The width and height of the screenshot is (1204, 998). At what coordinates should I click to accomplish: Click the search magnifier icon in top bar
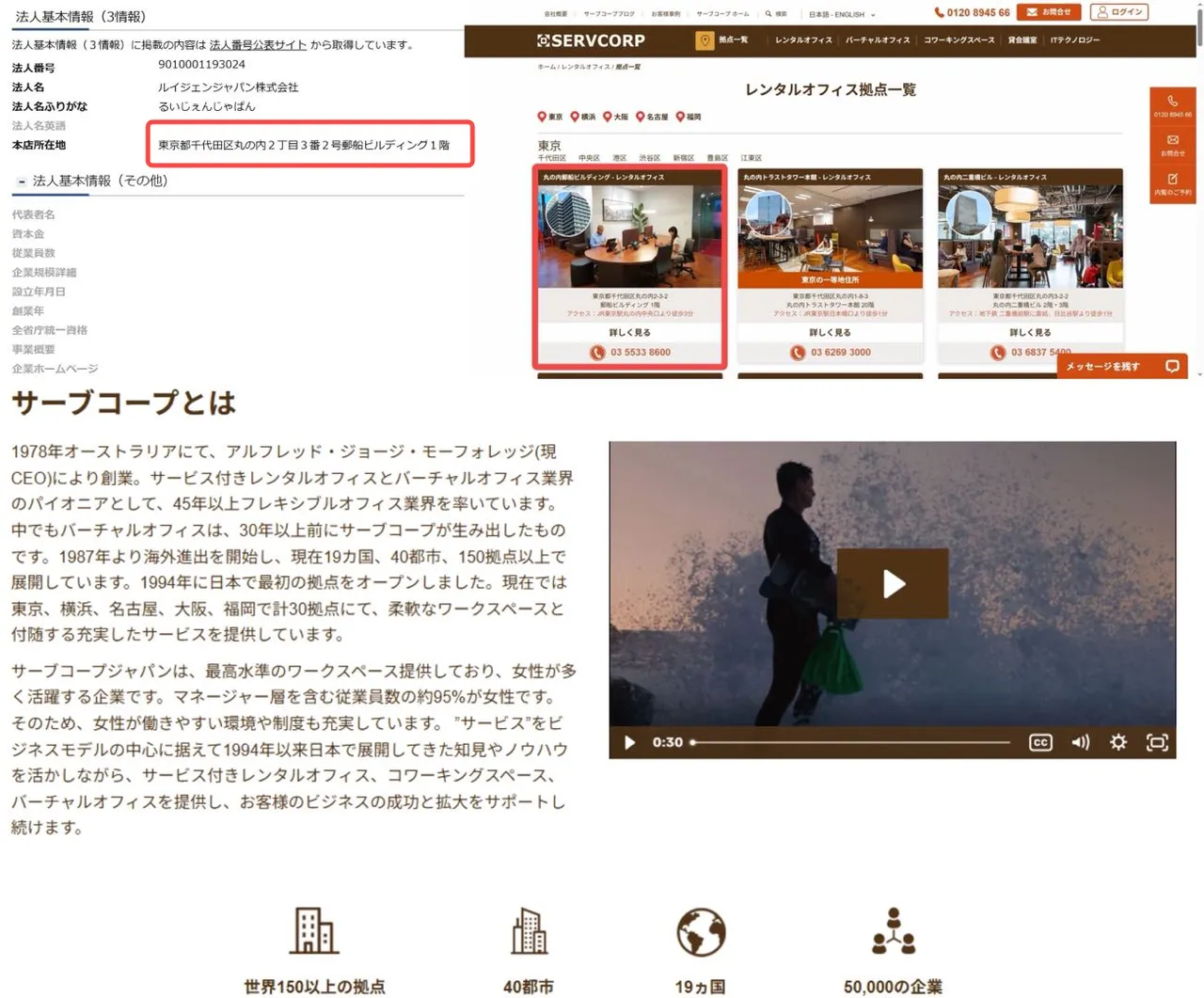click(x=768, y=14)
